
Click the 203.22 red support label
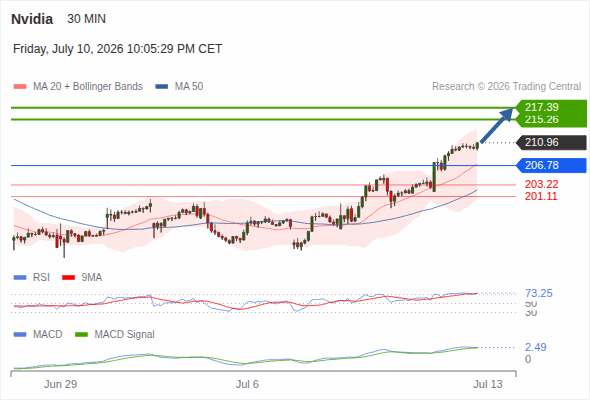[x=541, y=184]
